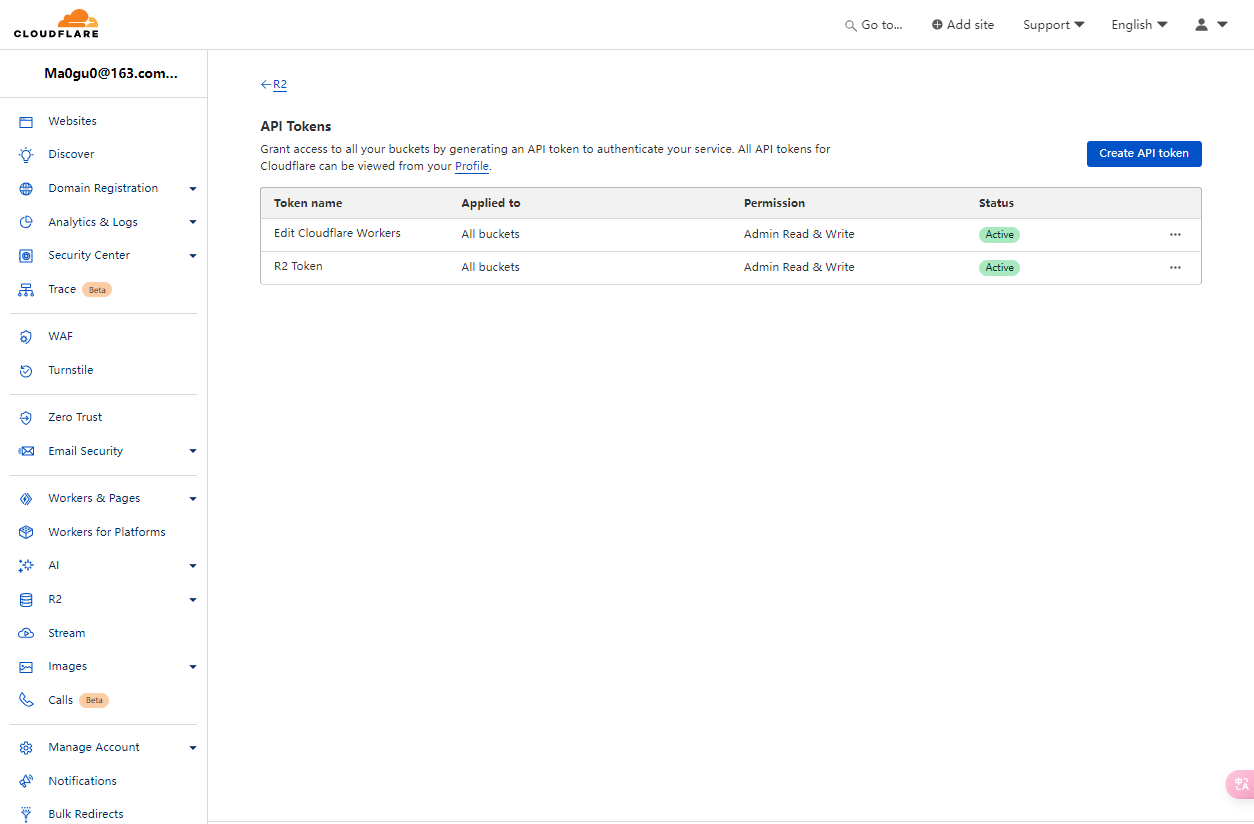The height and width of the screenshot is (824, 1254).
Task: Open actions menu for Edit Cloudflare Workers token
Action: (x=1175, y=235)
